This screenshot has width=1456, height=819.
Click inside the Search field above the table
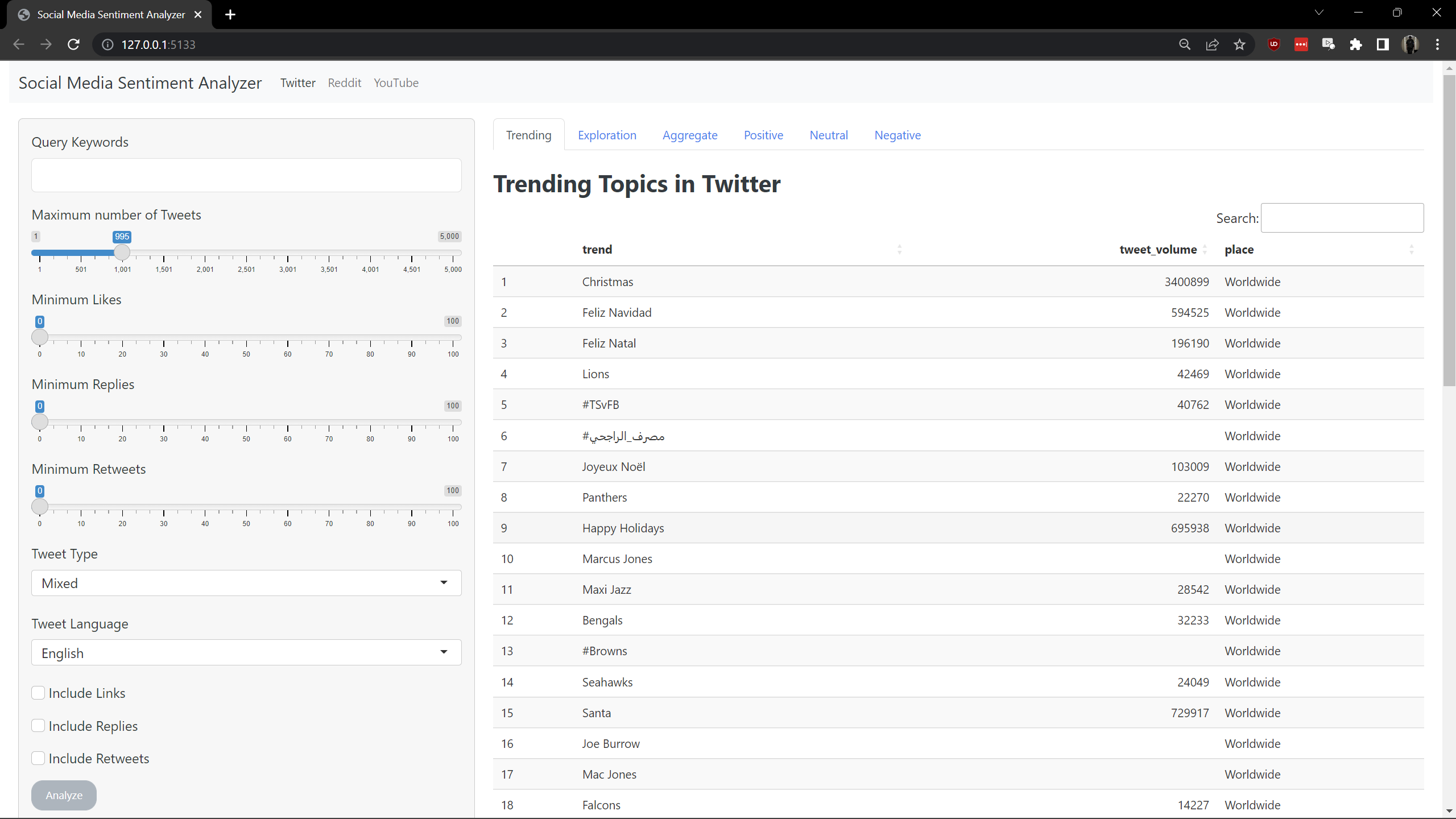point(1342,218)
